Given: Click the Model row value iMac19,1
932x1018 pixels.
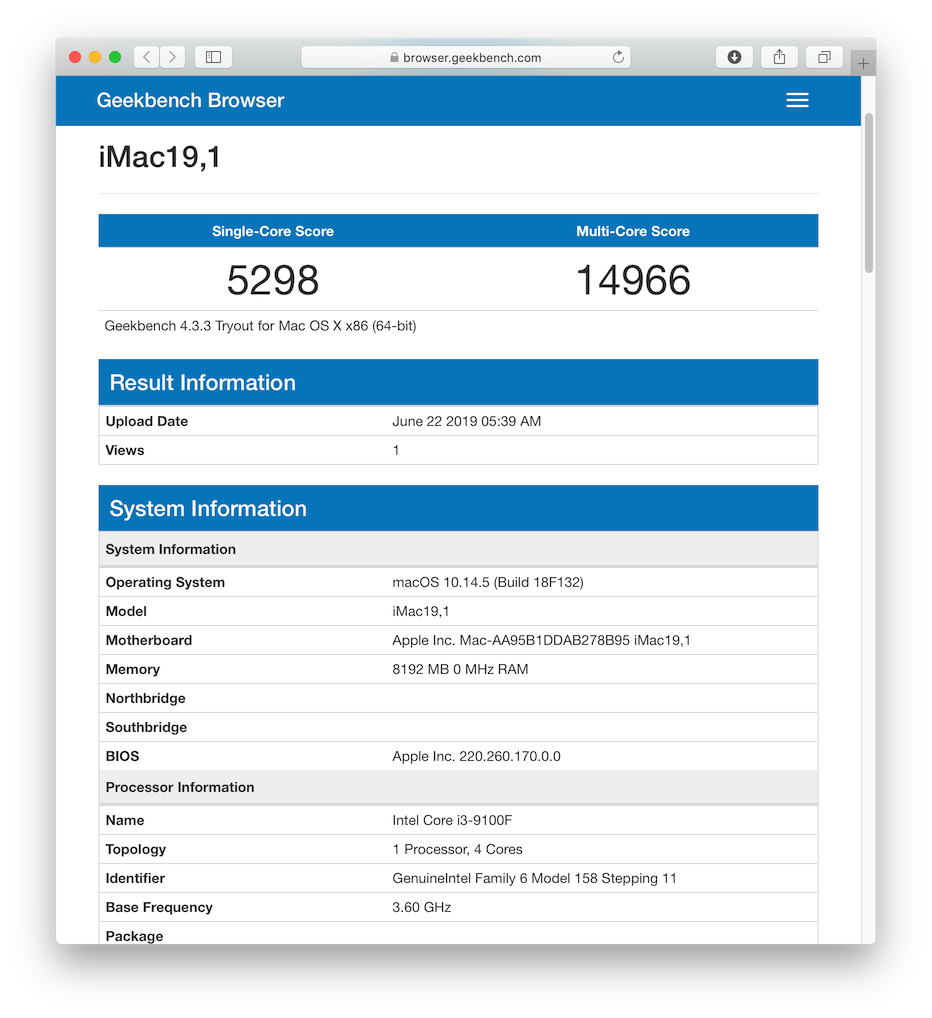Looking at the screenshot, I should pyautogui.click(x=421, y=612).
